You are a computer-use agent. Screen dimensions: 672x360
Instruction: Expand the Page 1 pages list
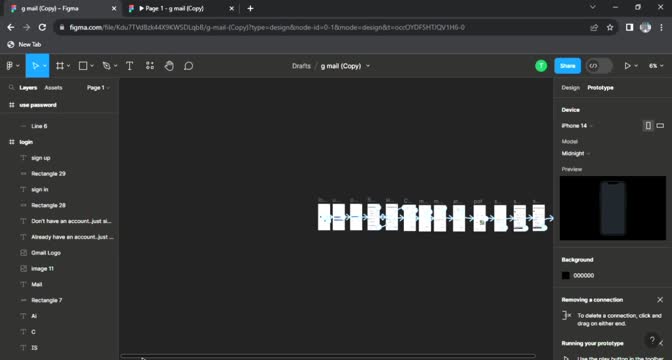click(98, 87)
